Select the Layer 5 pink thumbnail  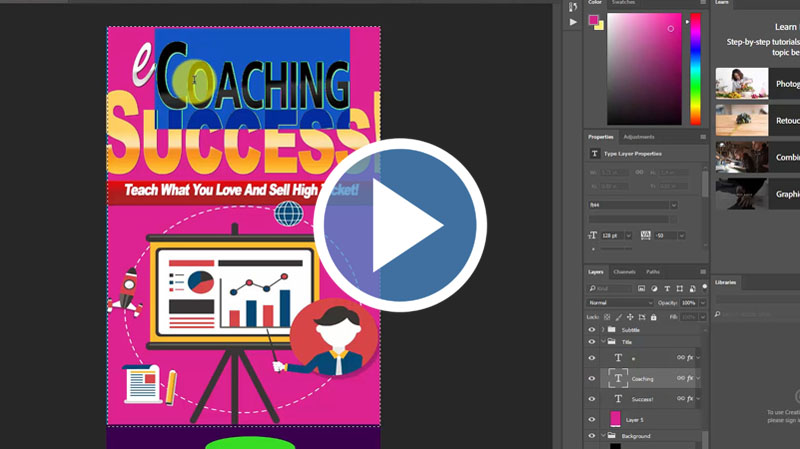(x=615, y=420)
